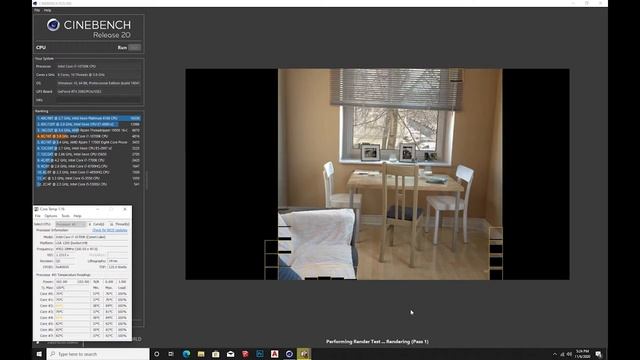This screenshot has height=360, width=640.
Task: Open Cortana from the taskbar
Action: [x=156, y=354]
